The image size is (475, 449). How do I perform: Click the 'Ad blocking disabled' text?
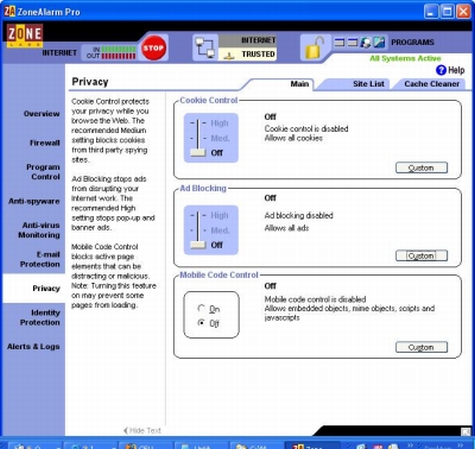pos(299,216)
